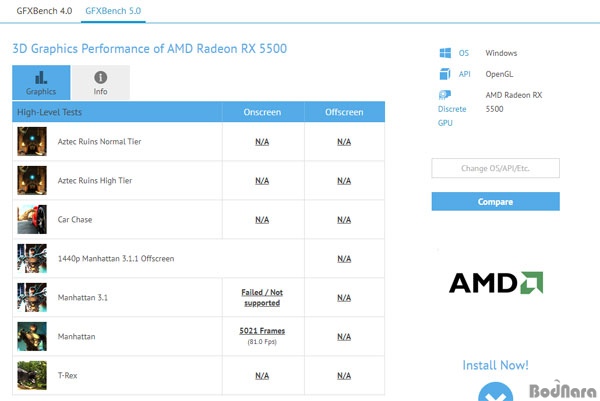
Task: Click Car Chase offscreen N/A result
Action: 344,220
